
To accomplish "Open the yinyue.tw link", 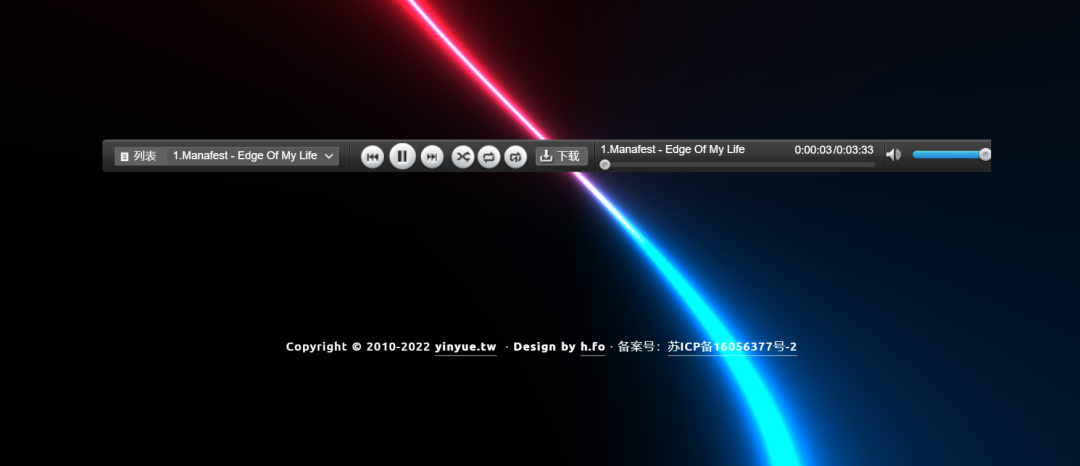I will pos(465,347).
